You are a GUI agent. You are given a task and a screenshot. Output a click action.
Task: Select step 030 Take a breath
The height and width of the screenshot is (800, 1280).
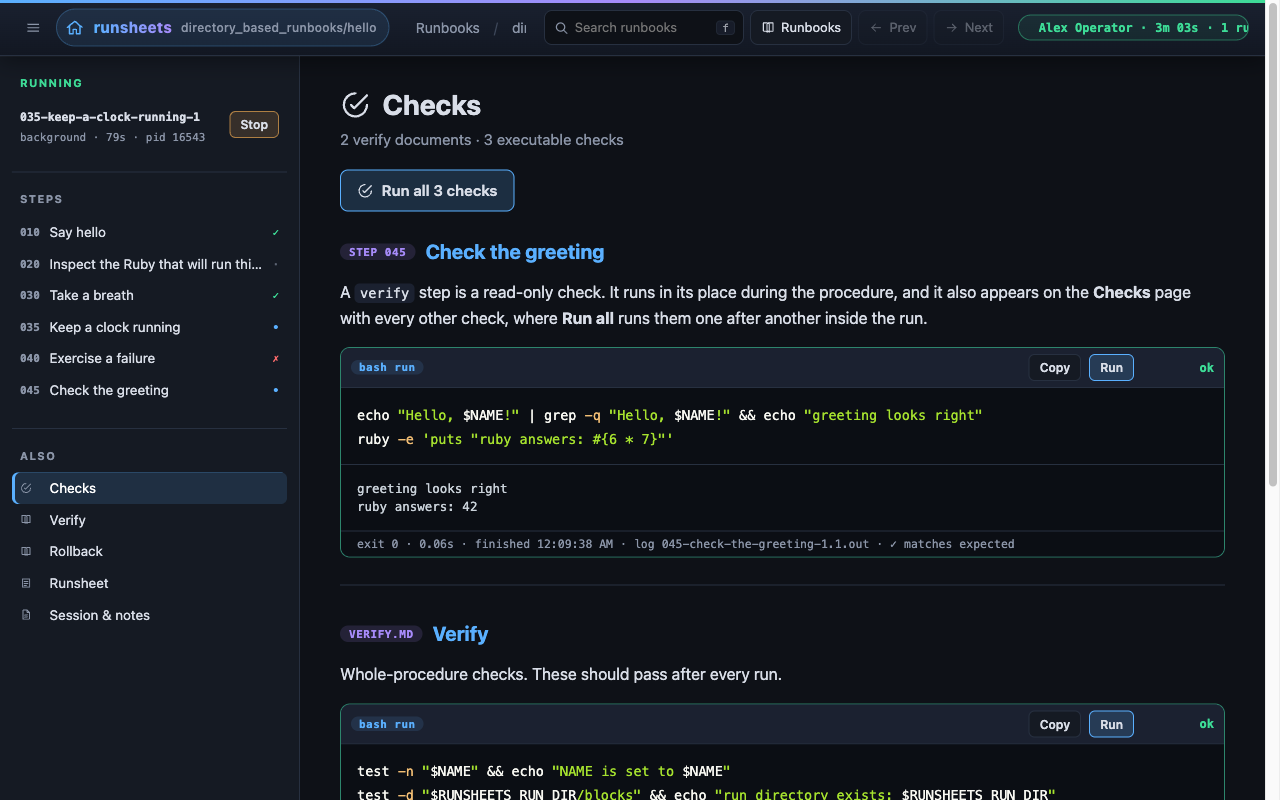click(150, 295)
